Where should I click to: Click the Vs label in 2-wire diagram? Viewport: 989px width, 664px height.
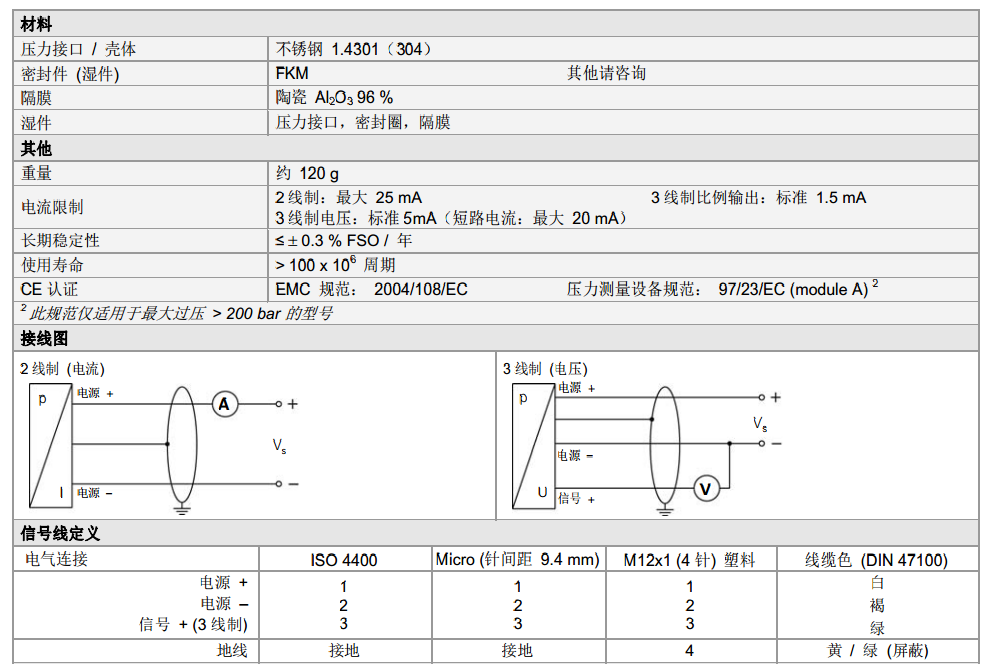point(279,446)
